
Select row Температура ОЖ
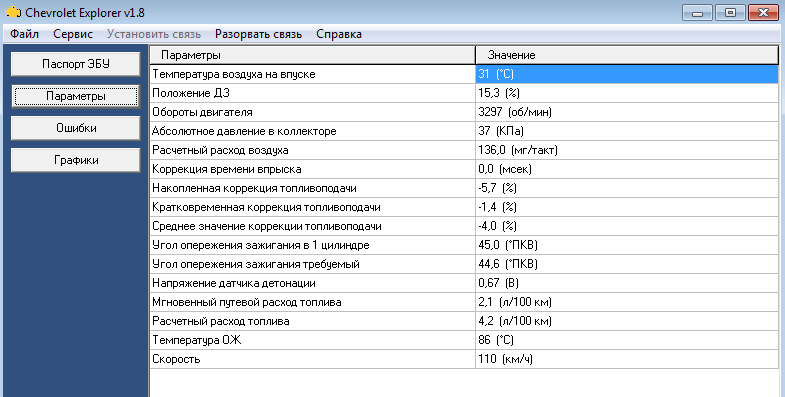point(464,340)
